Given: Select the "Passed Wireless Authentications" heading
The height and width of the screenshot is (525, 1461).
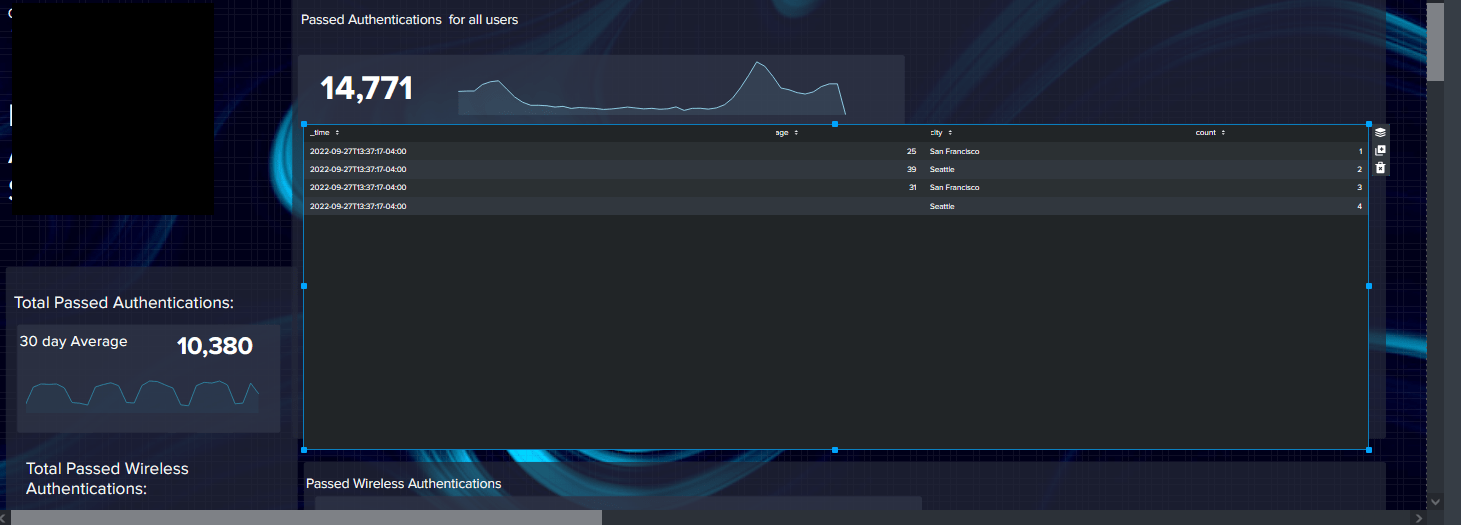Looking at the screenshot, I should [x=403, y=484].
